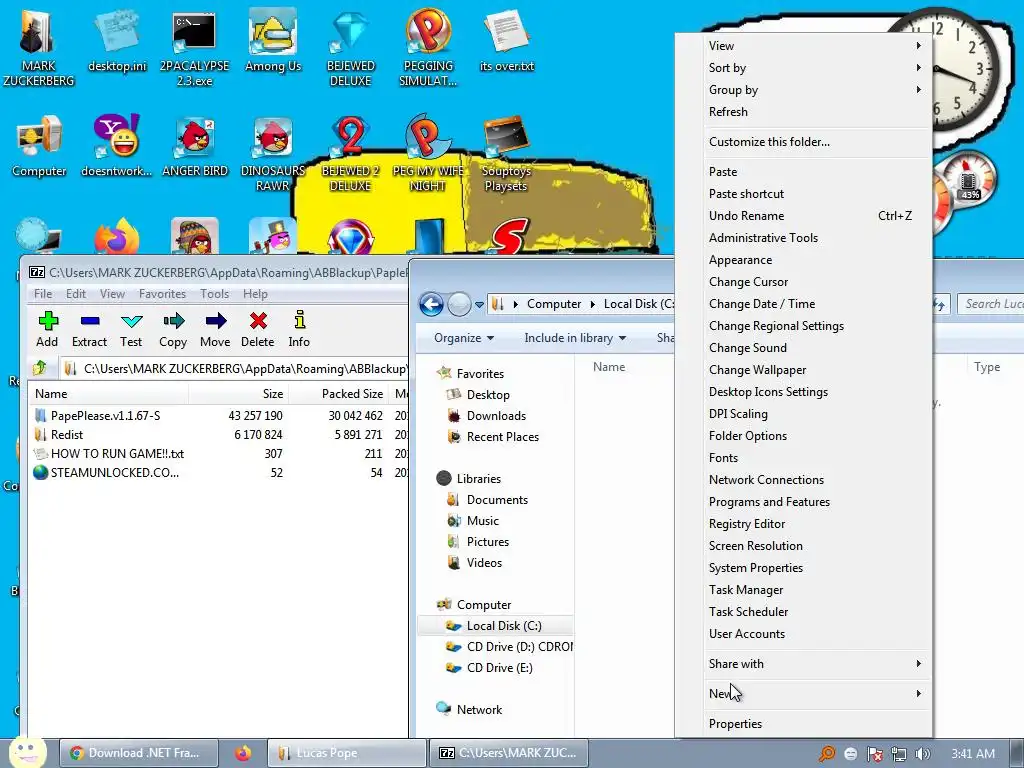The image size is (1024, 768).
Task: Switch to the 7-Zip taskbar button
Action: [x=509, y=753]
